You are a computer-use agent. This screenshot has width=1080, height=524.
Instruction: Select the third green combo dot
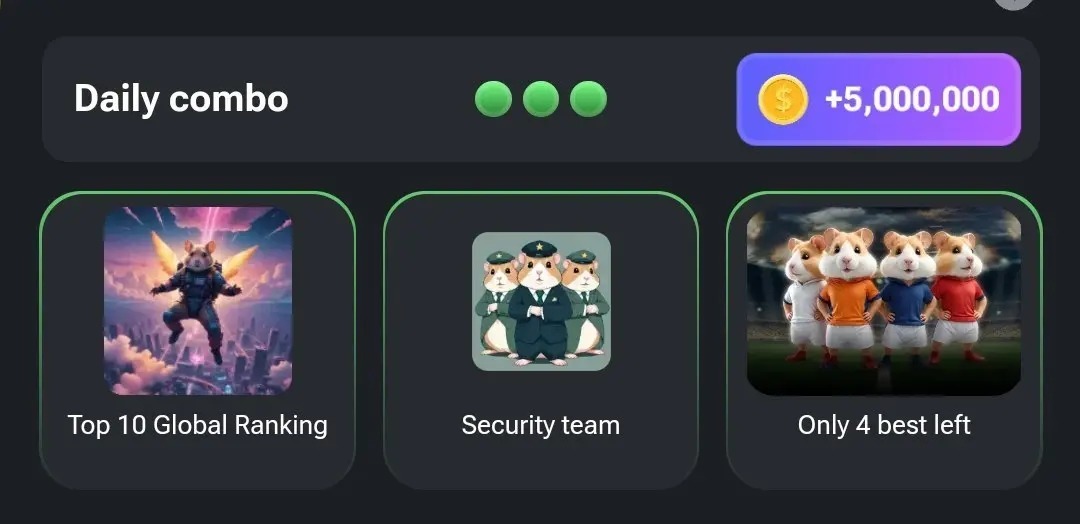tap(588, 98)
